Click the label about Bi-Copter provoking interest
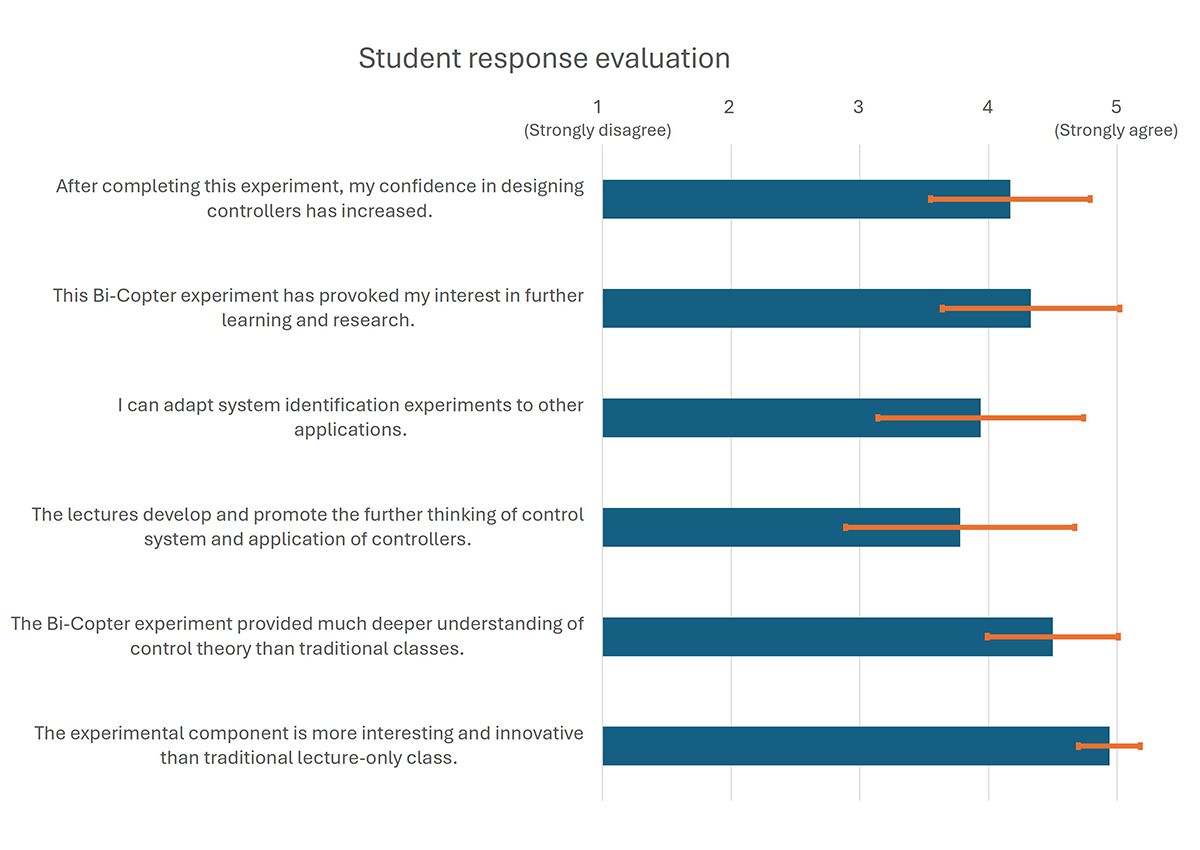 tap(318, 308)
